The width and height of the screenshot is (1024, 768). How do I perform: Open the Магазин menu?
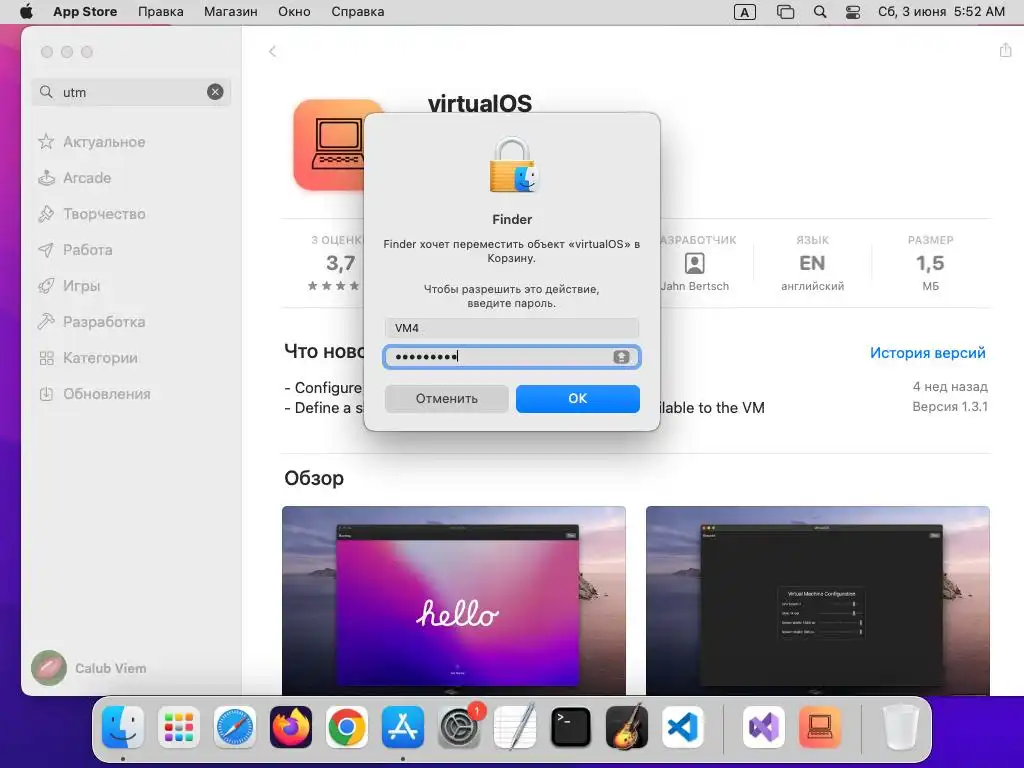coord(231,12)
